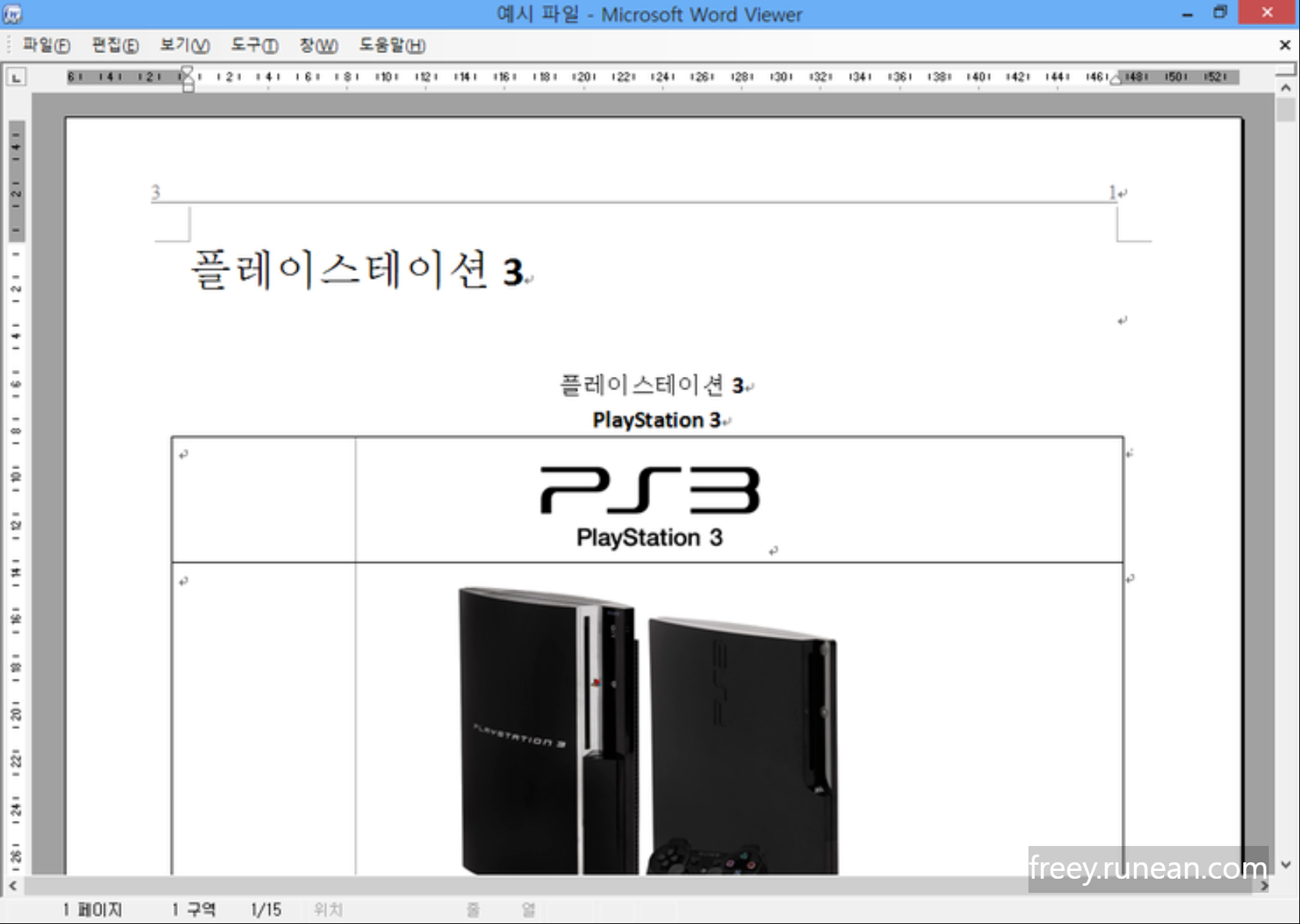The height and width of the screenshot is (924, 1300).
Task: Click the down chevron below the vertical scrollbar
Action: coord(1287,863)
